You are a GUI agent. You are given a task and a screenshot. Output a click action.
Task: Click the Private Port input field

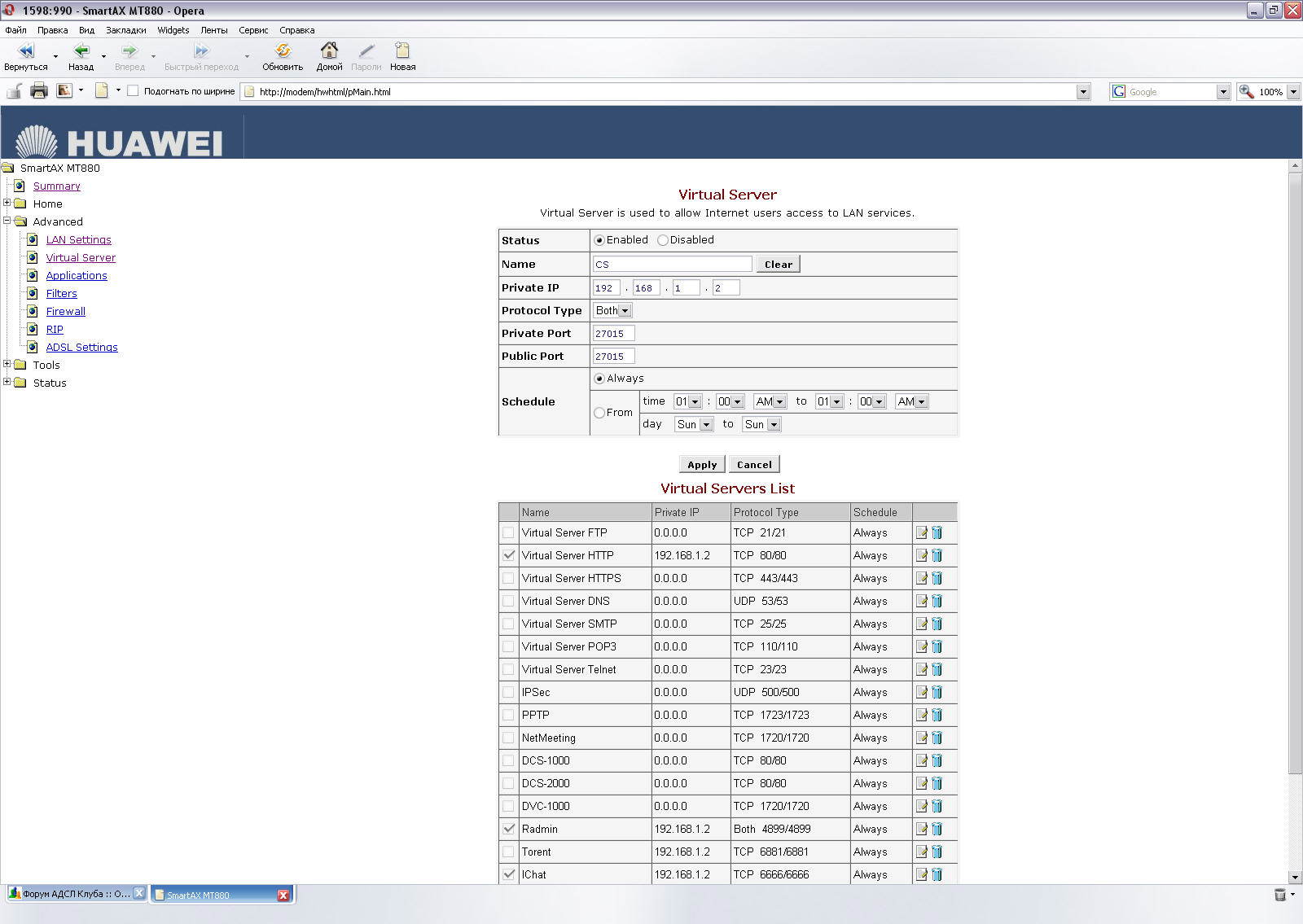coord(613,333)
